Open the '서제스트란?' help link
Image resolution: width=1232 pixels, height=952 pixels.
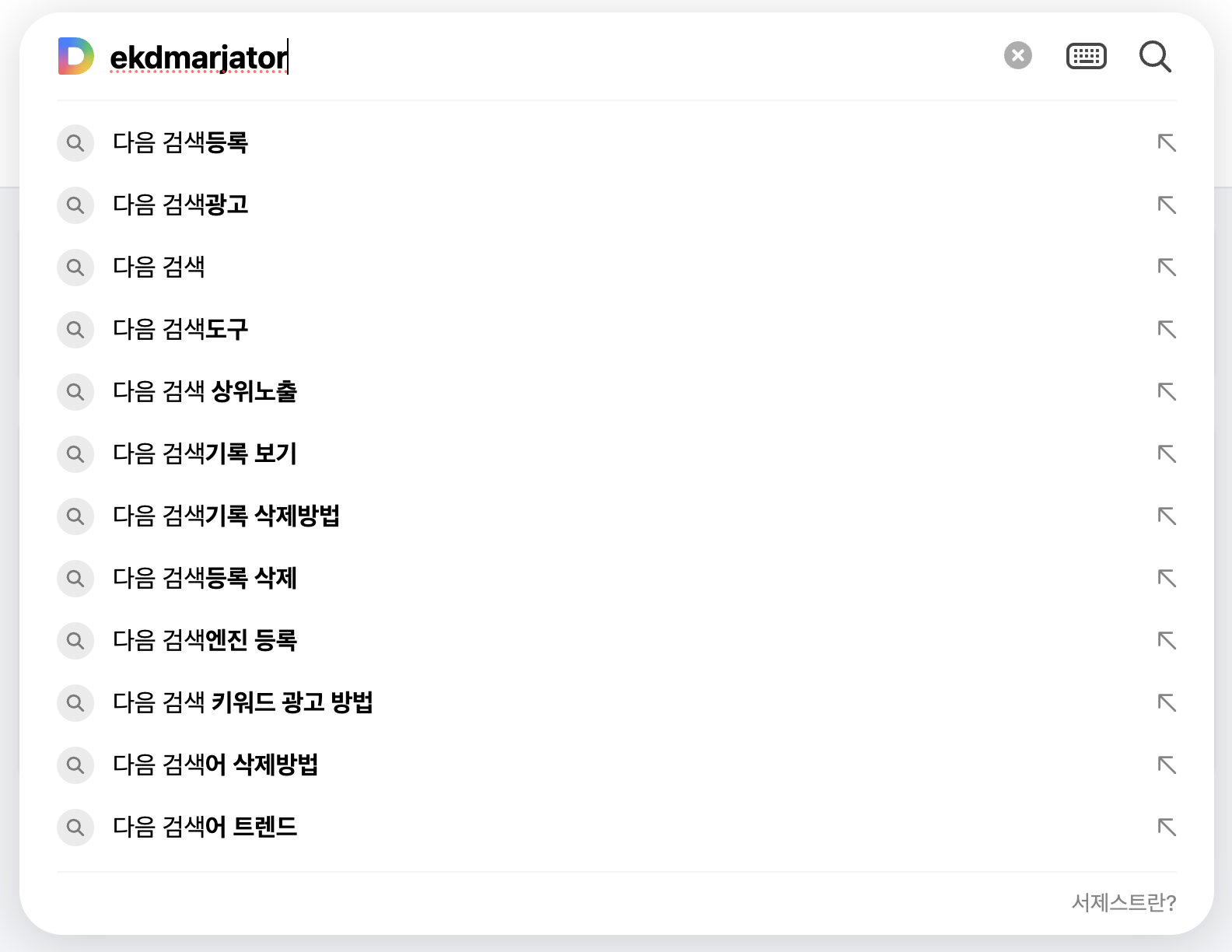click(1123, 902)
